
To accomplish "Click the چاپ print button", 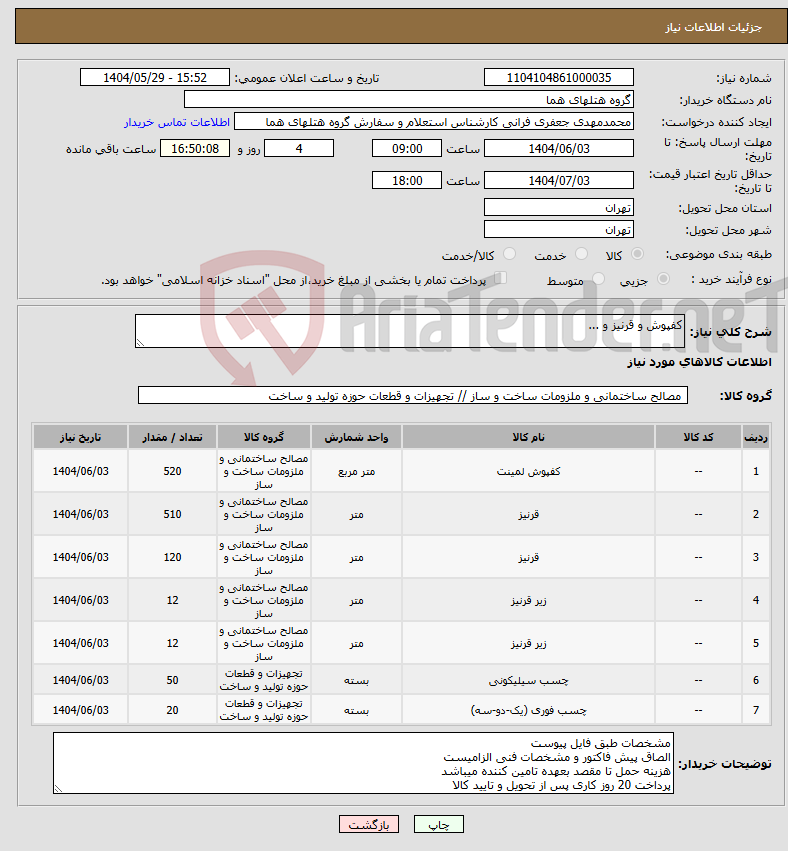I will (x=439, y=824).
